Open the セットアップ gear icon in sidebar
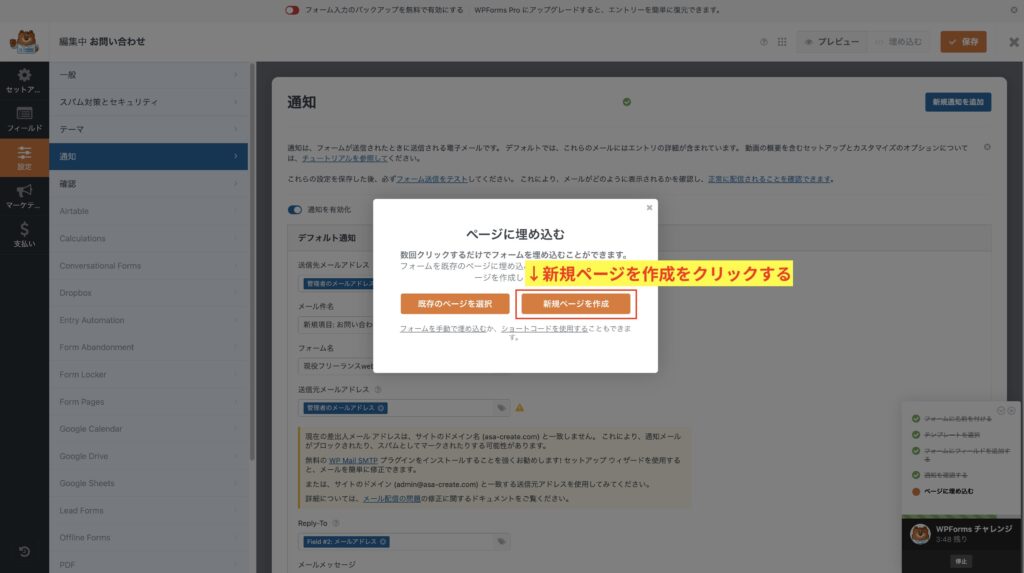Image resolution: width=1024 pixels, height=573 pixels. click(x=24, y=80)
